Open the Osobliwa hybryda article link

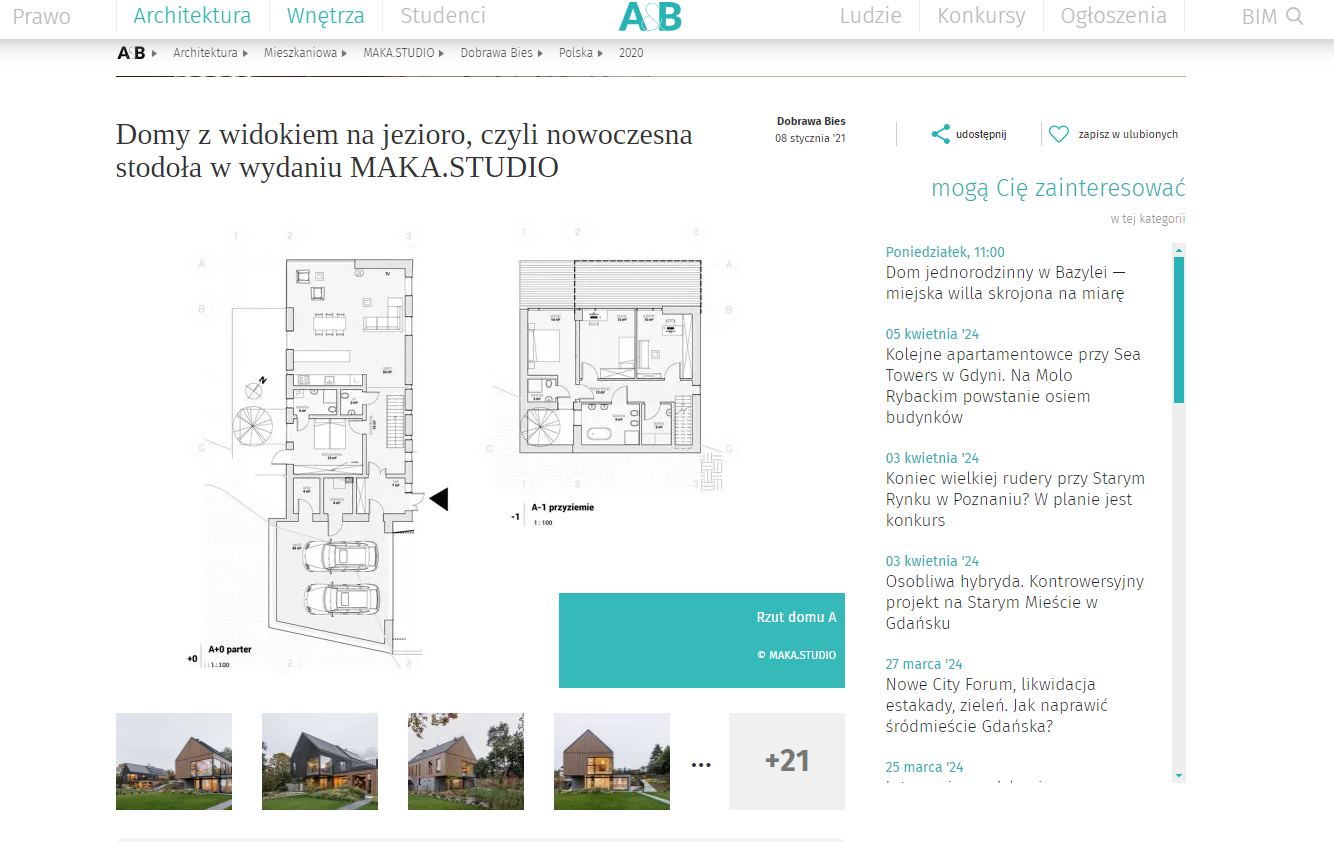point(1015,602)
